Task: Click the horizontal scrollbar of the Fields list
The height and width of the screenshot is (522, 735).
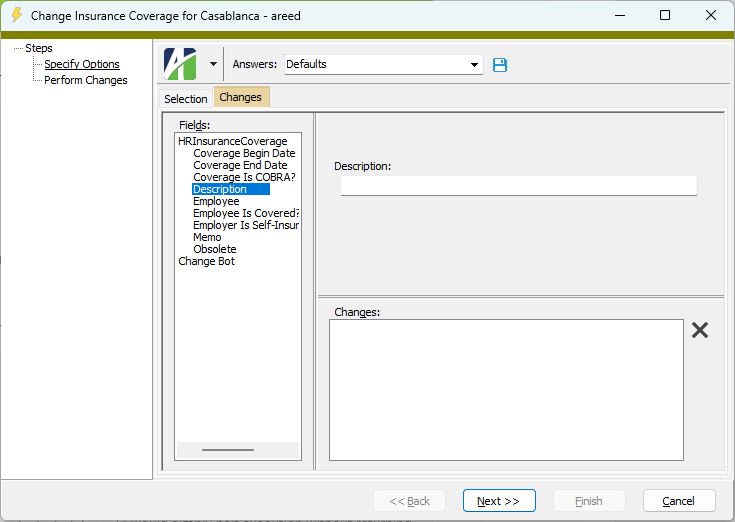Action: tap(238, 450)
